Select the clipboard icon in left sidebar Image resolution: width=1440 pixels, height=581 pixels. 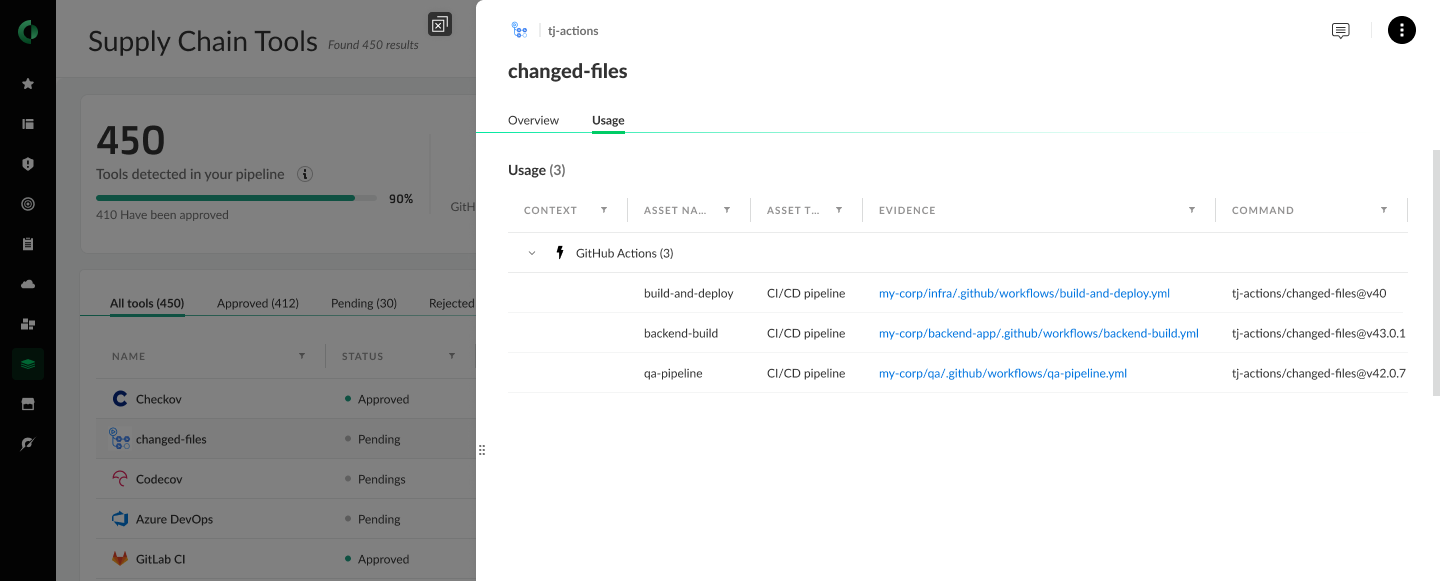[x=28, y=244]
